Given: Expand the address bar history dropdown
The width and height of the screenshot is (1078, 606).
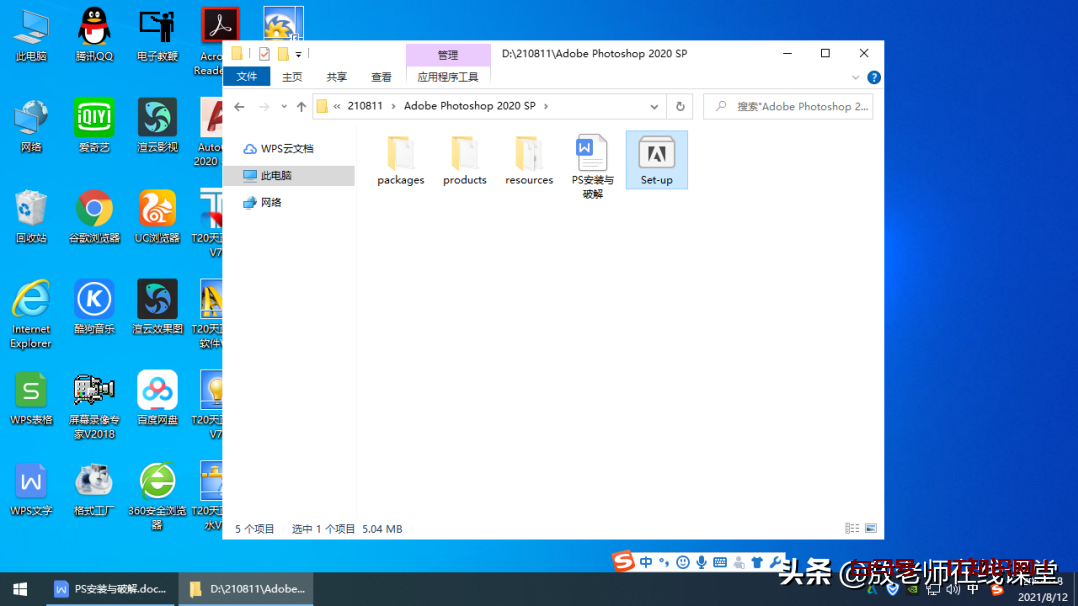Looking at the screenshot, I should [x=655, y=106].
